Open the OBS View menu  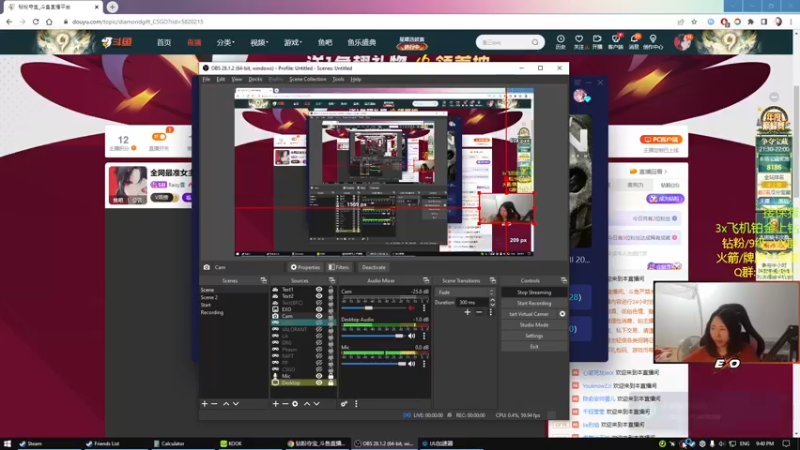click(237, 79)
